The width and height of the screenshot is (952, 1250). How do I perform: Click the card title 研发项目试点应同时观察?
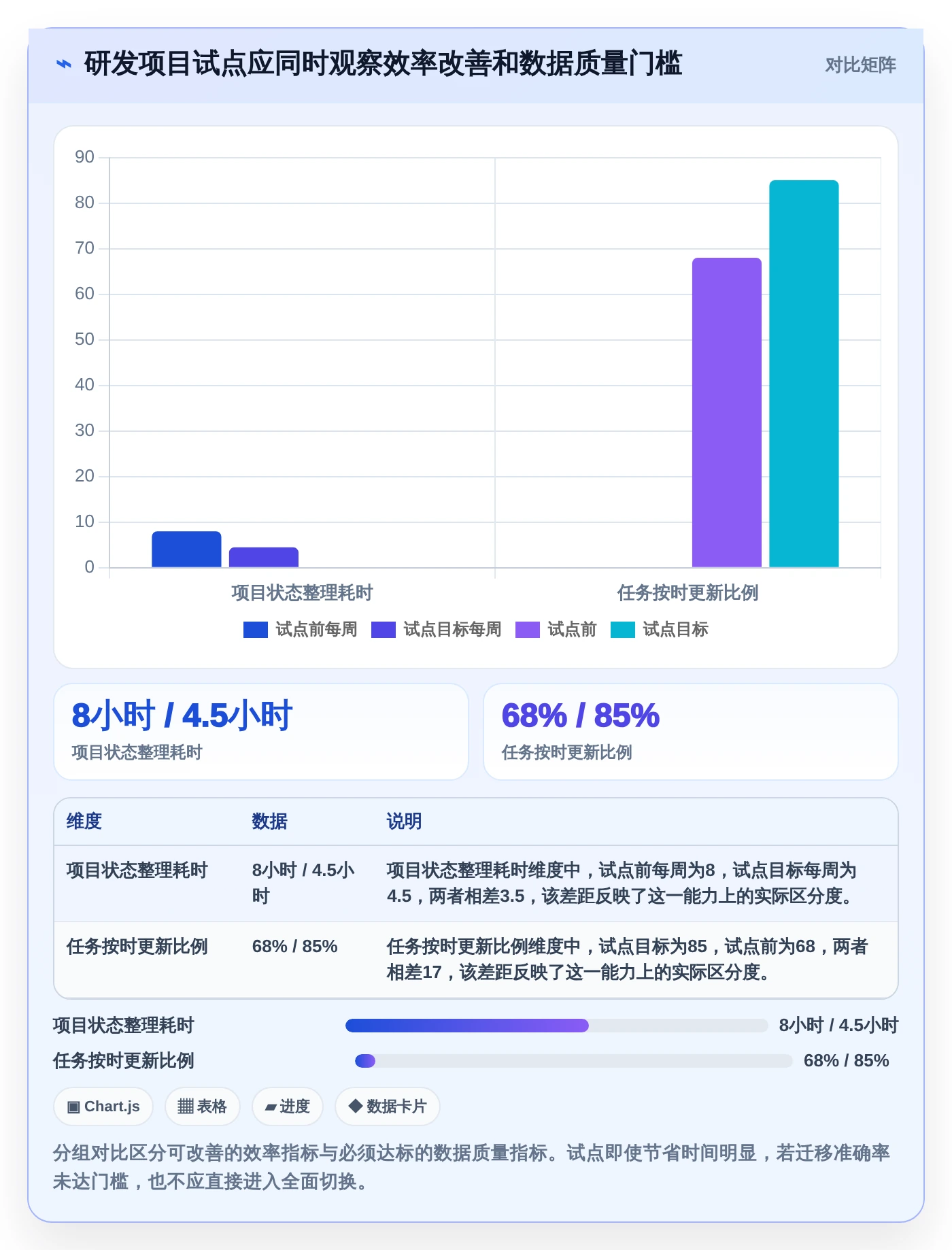382,64
